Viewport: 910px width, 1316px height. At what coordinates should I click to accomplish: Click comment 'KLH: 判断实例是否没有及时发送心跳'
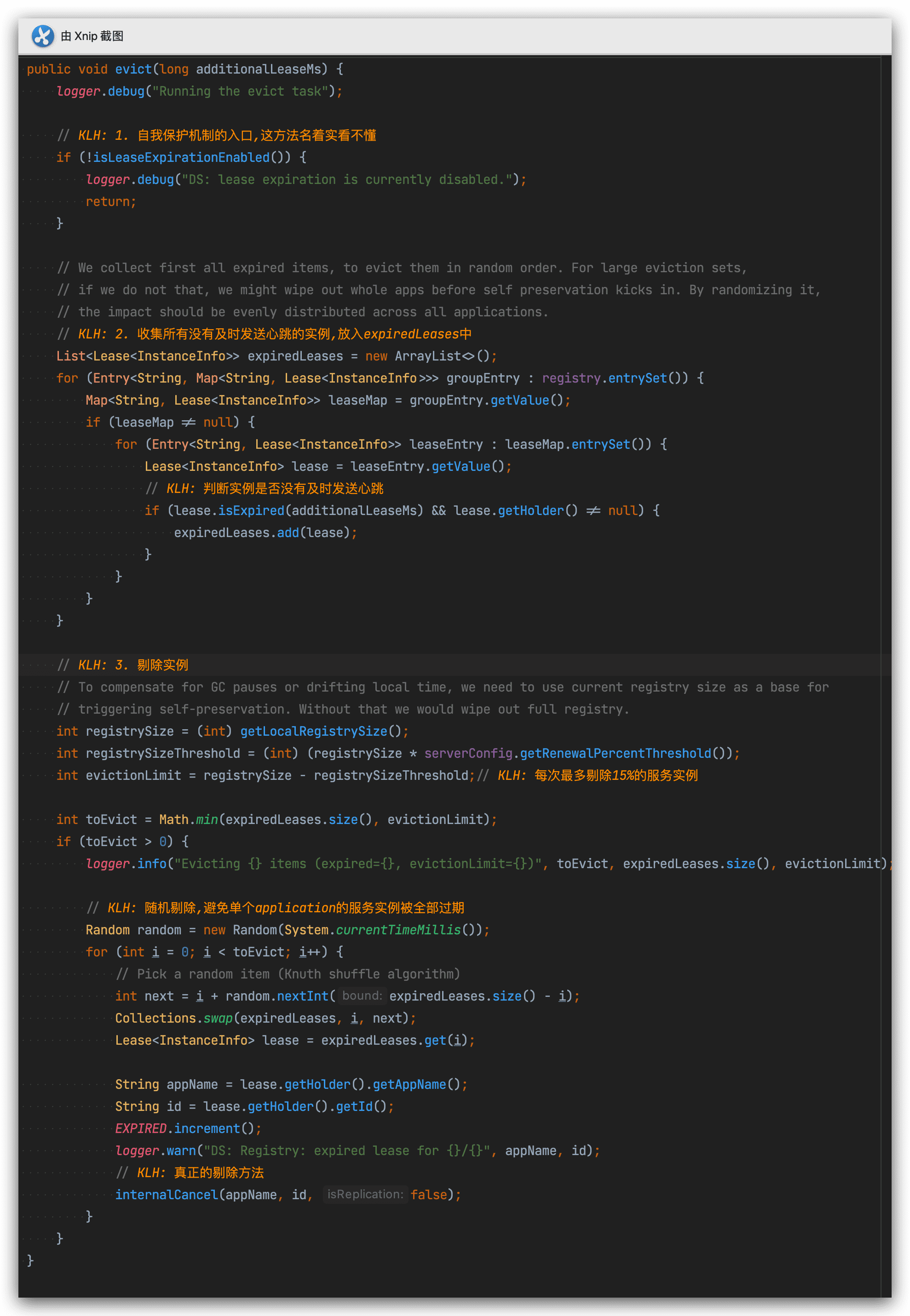click(x=265, y=489)
